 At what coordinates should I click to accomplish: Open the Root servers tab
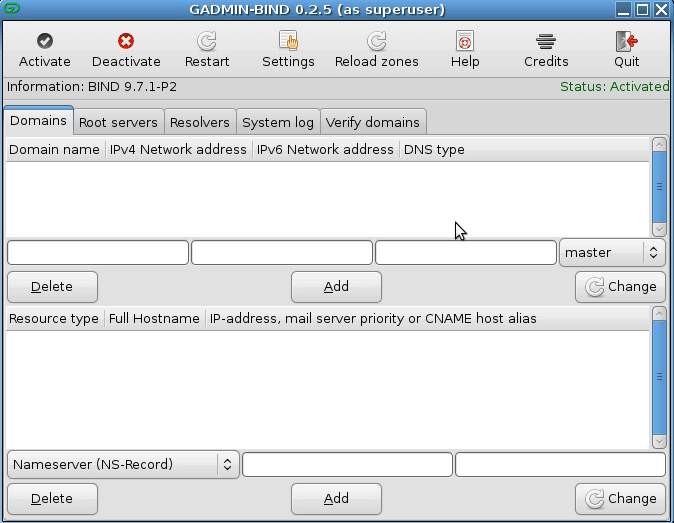pos(118,122)
